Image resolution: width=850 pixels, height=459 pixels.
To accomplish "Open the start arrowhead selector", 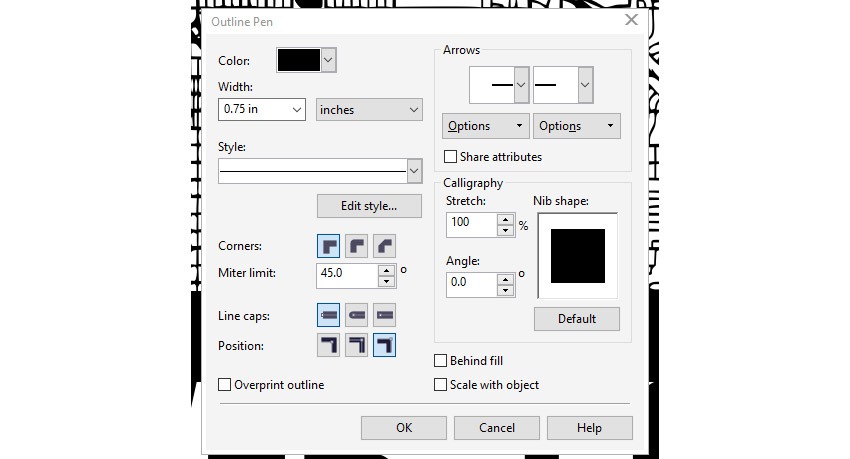I will pos(520,85).
